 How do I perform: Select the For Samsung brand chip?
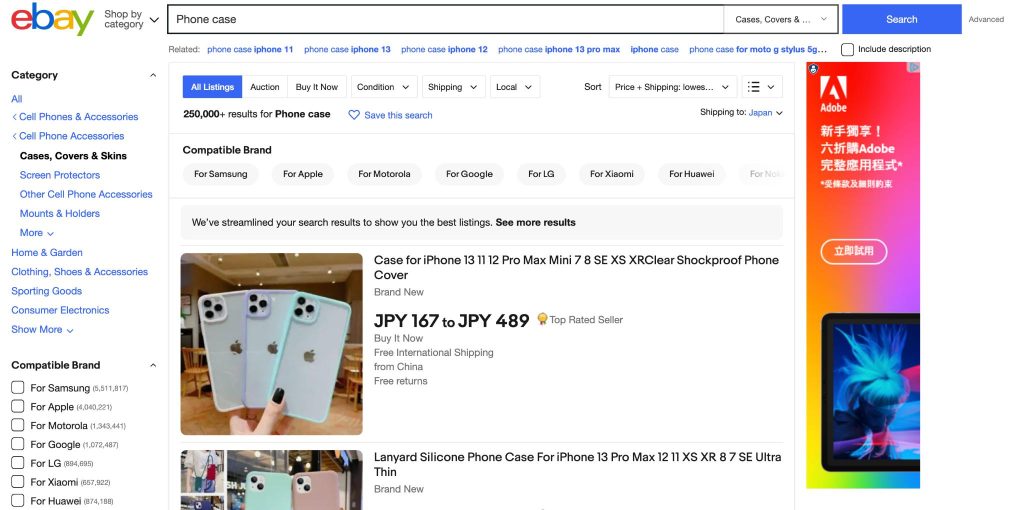[x=221, y=174]
